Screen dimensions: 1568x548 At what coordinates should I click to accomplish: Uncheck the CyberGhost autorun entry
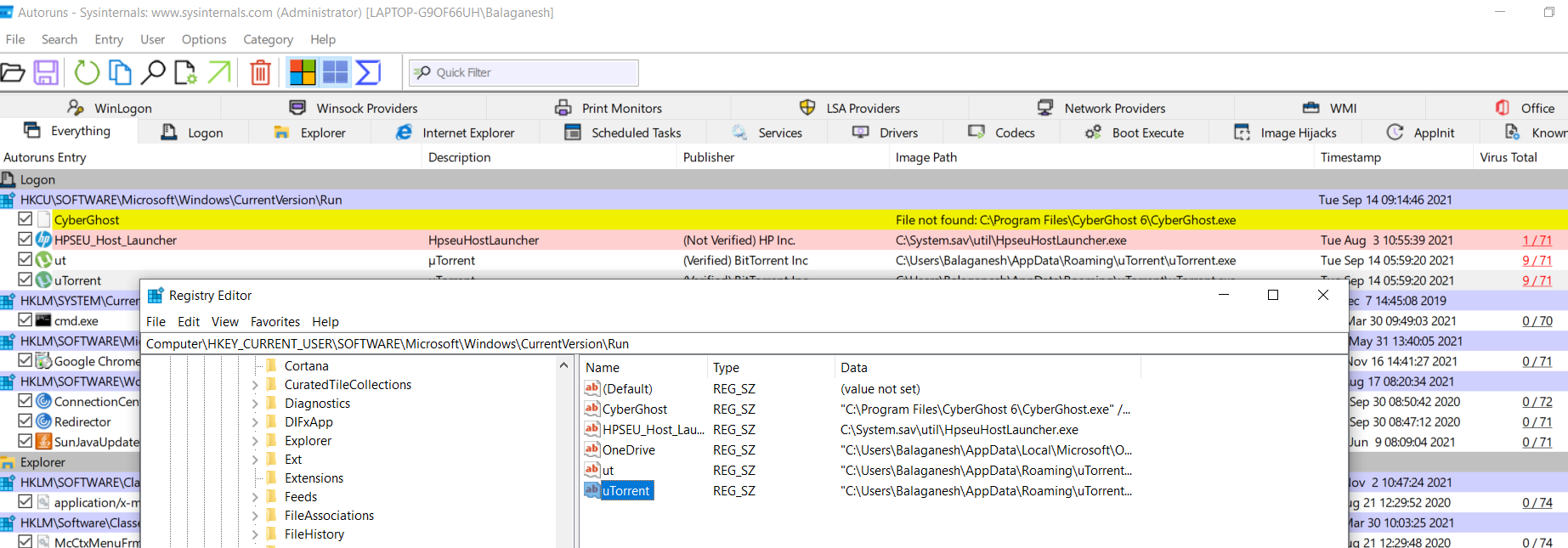click(25, 219)
